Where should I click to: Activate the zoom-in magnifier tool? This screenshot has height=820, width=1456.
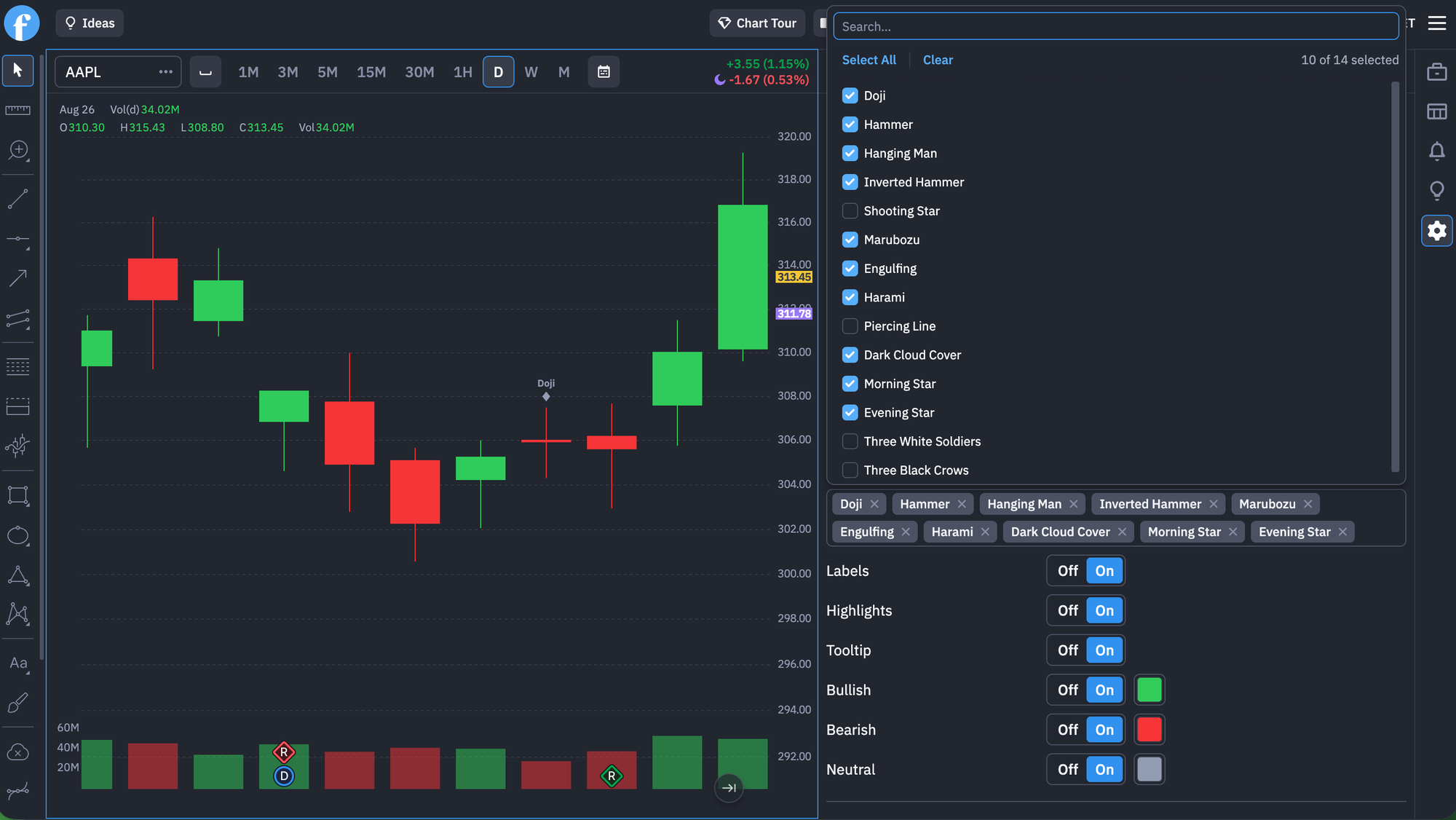17,150
